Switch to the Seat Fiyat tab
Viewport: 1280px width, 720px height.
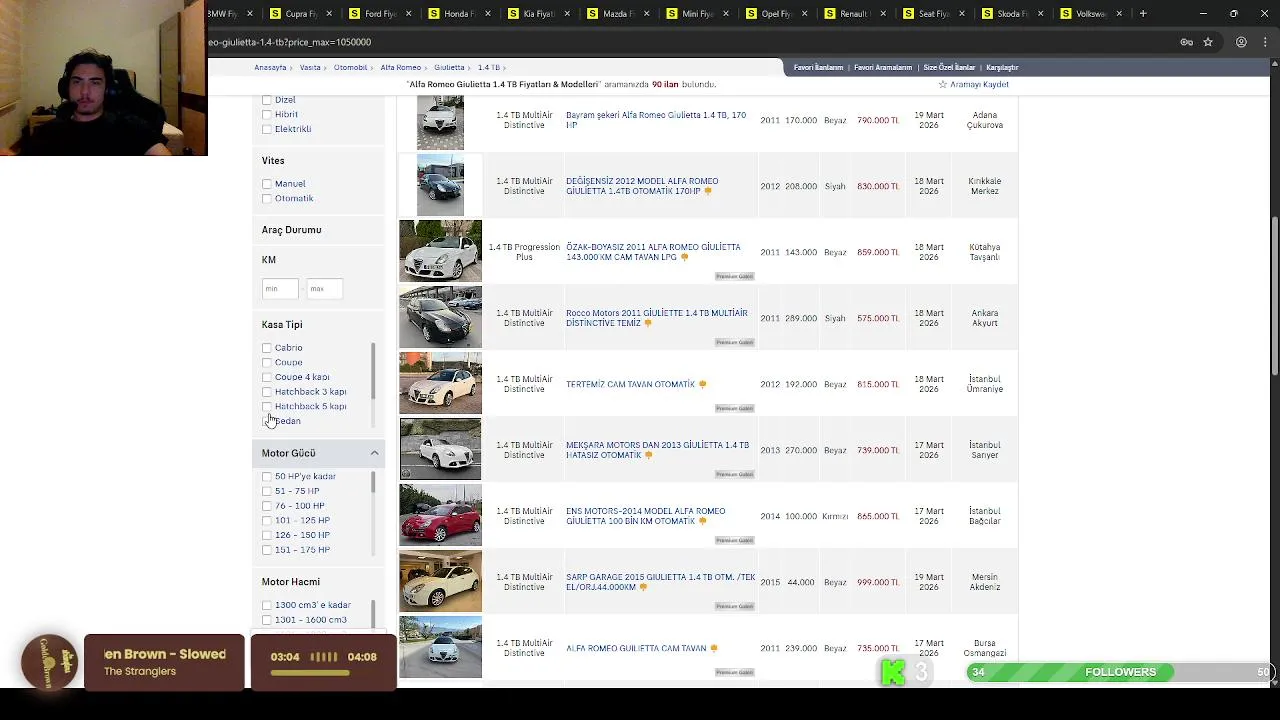click(x=934, y=13)
